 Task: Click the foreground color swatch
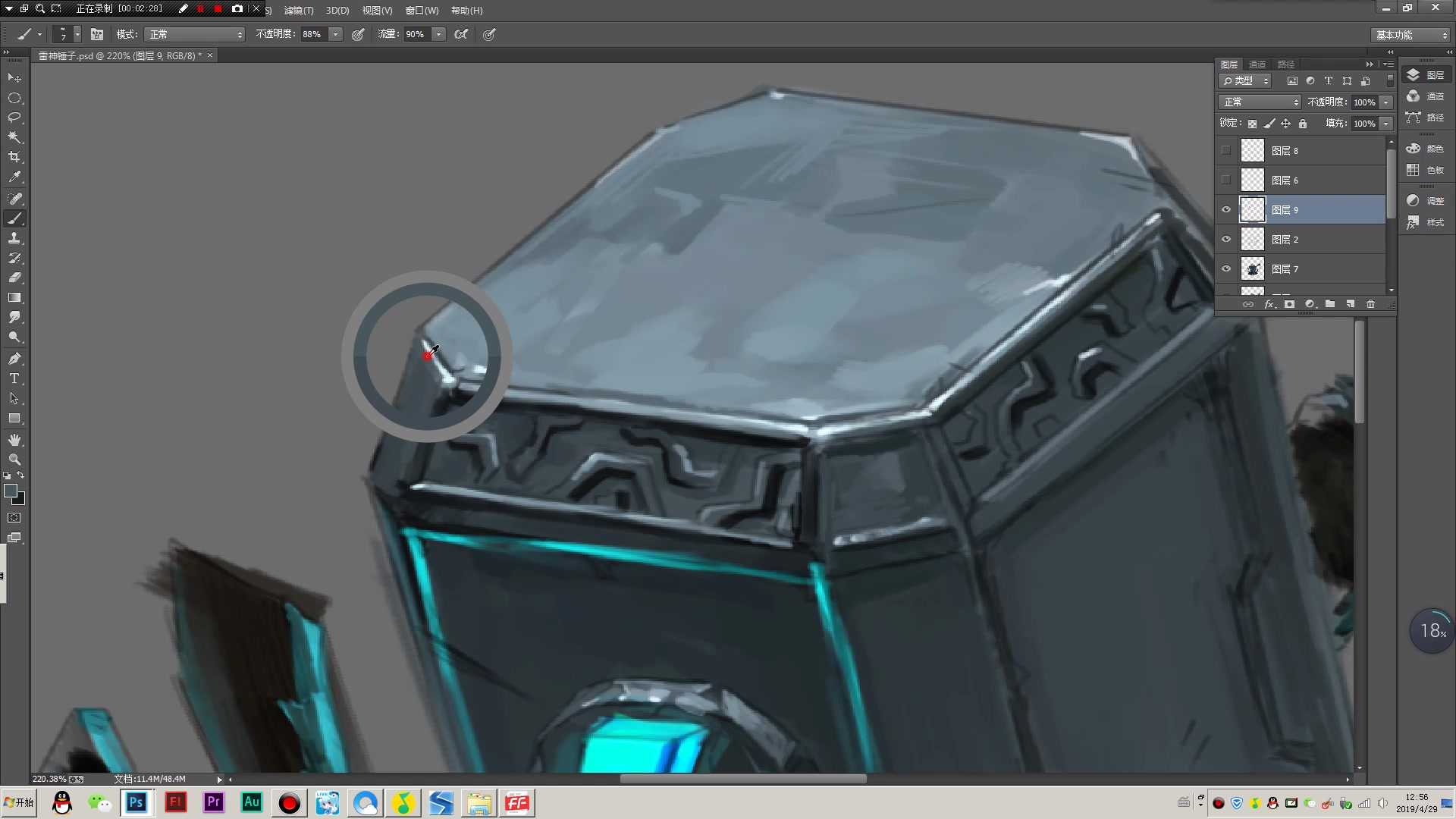click(11, 491)
